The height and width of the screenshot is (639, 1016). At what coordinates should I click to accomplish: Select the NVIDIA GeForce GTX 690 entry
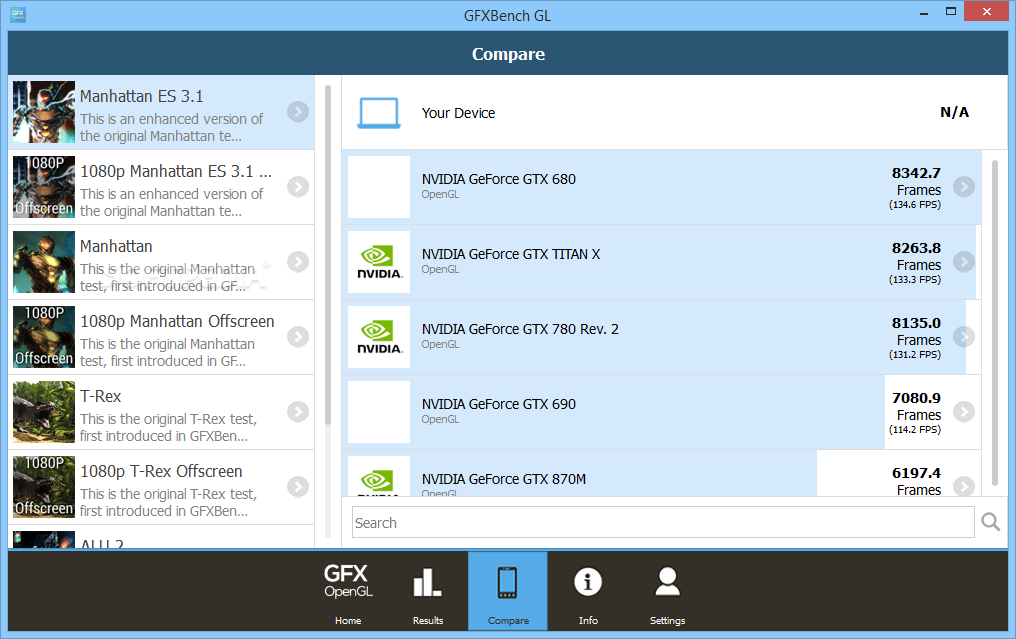662,412
